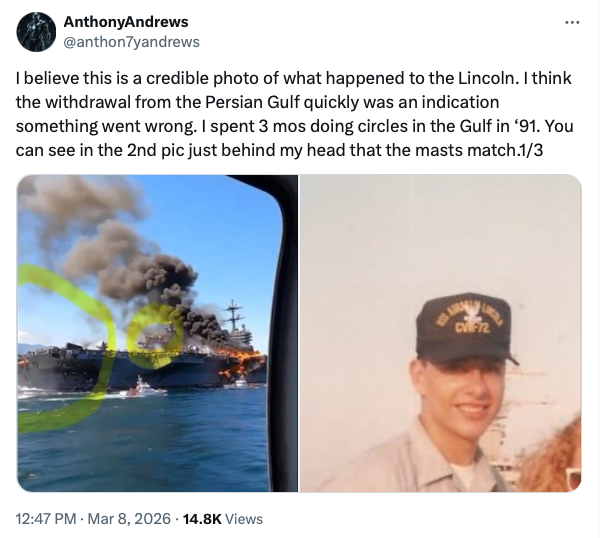Screen dimensions: 600x538
Task: Click the flames at the ship's stern
Action: coord(245,363)
